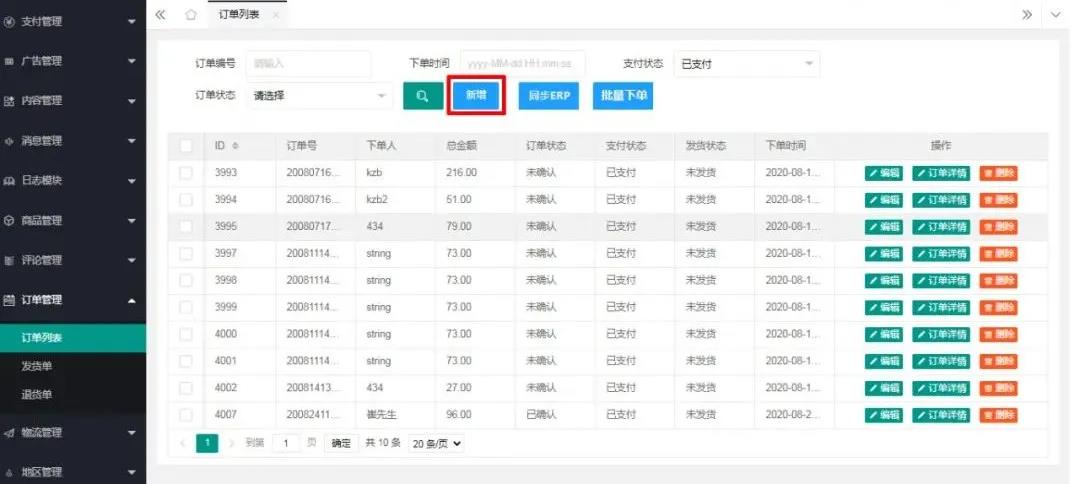Image resolution: width=1080 pixels, height=484 pixels.
Task: Edit order 4000 with 编辑 button
Action: (884, 335)
